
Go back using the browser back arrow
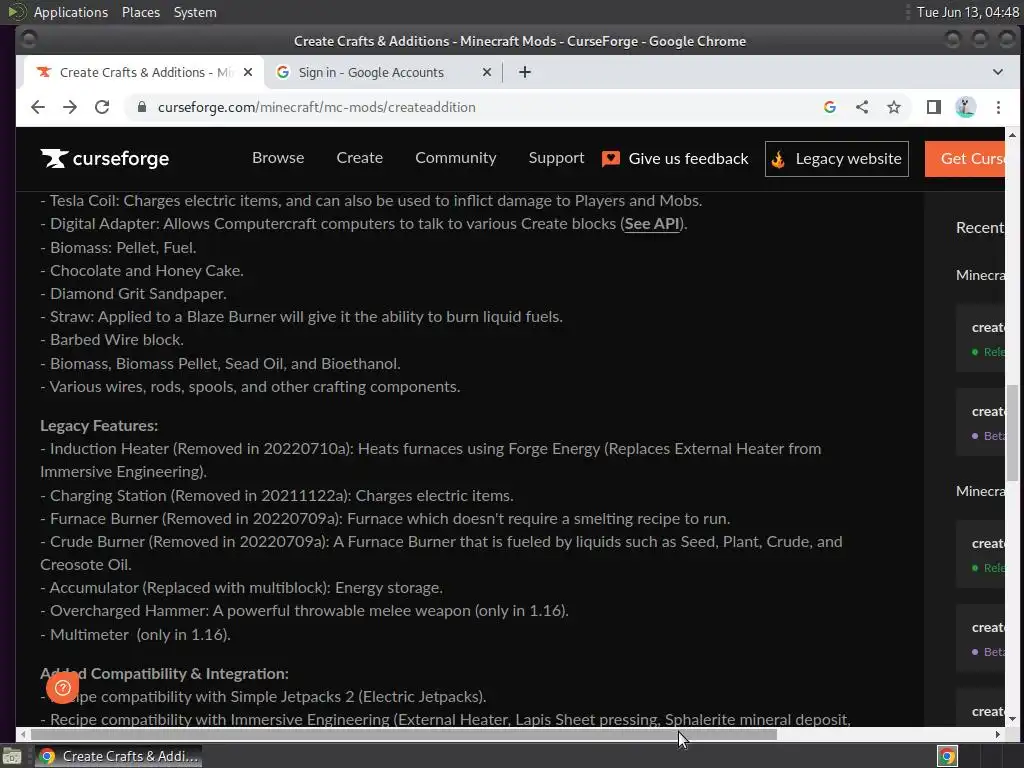click(38, 107)
